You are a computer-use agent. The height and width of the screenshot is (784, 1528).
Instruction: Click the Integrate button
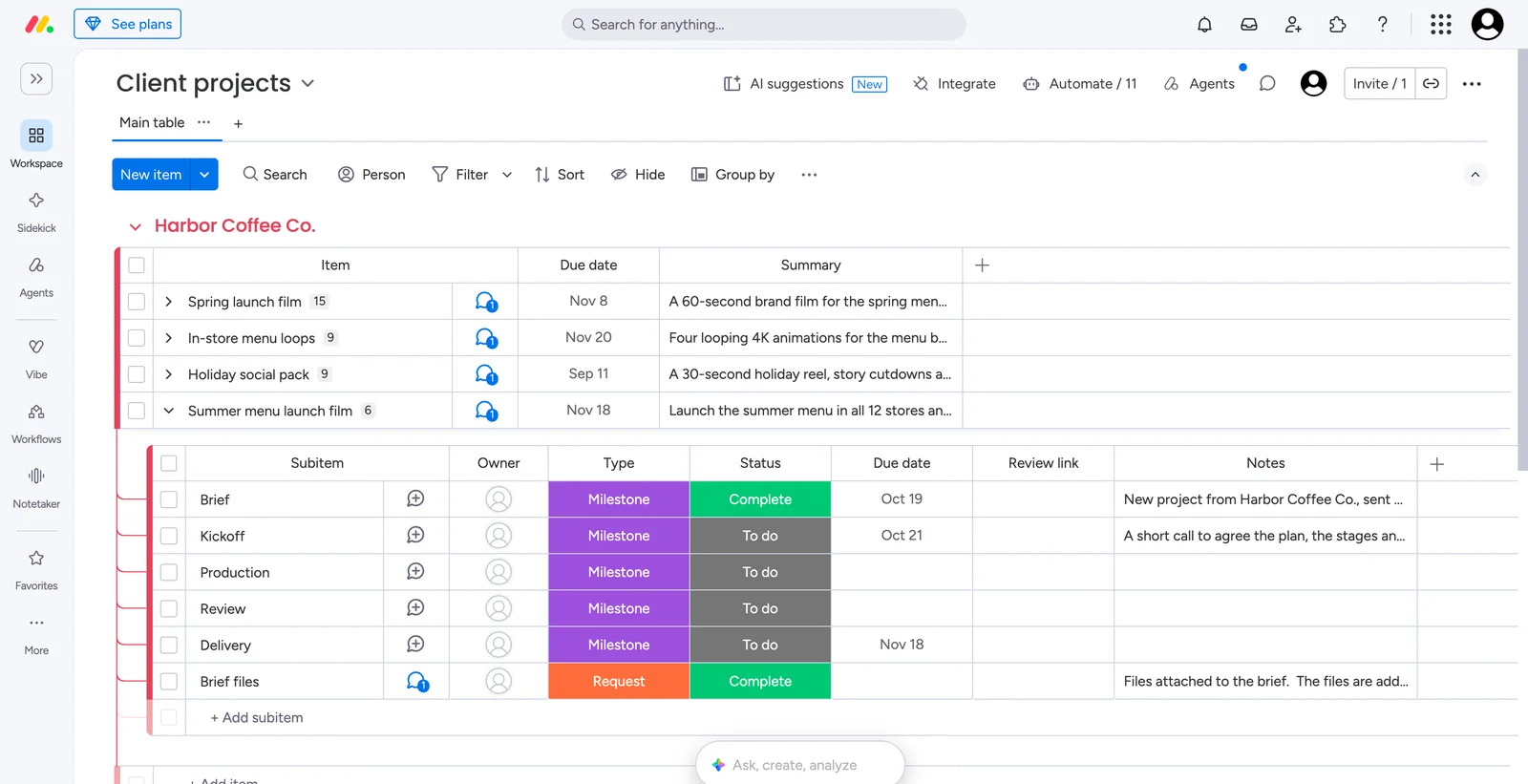click(954, 84)
